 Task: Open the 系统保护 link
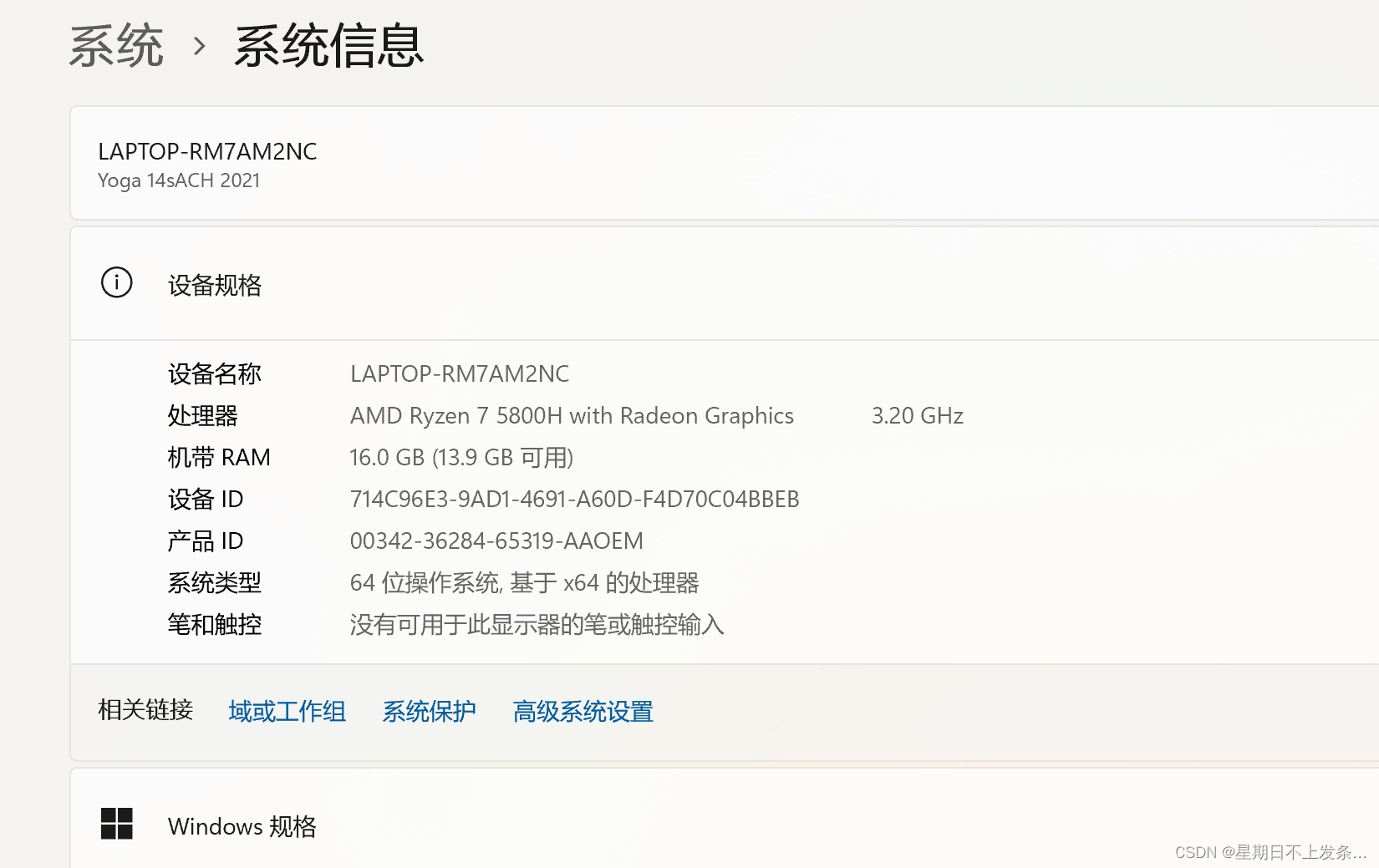[x=430, y=711]
